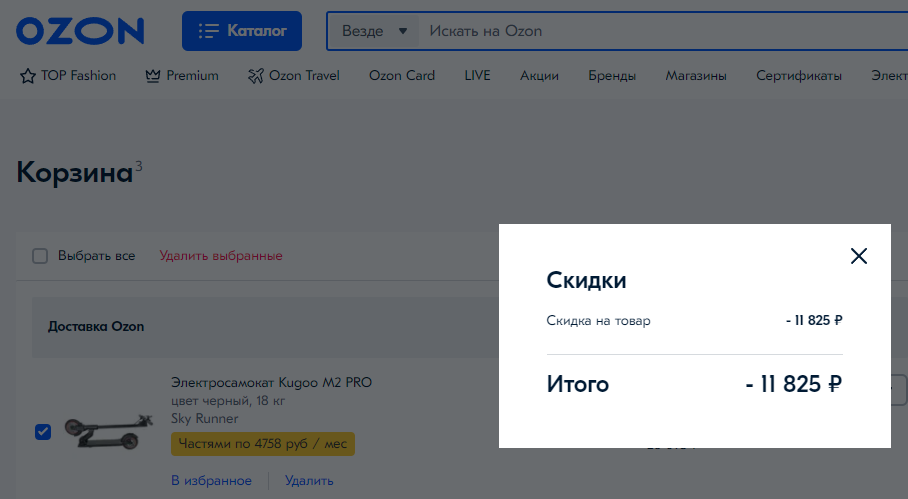Open Ozon Card page

(x=402, y=75)
